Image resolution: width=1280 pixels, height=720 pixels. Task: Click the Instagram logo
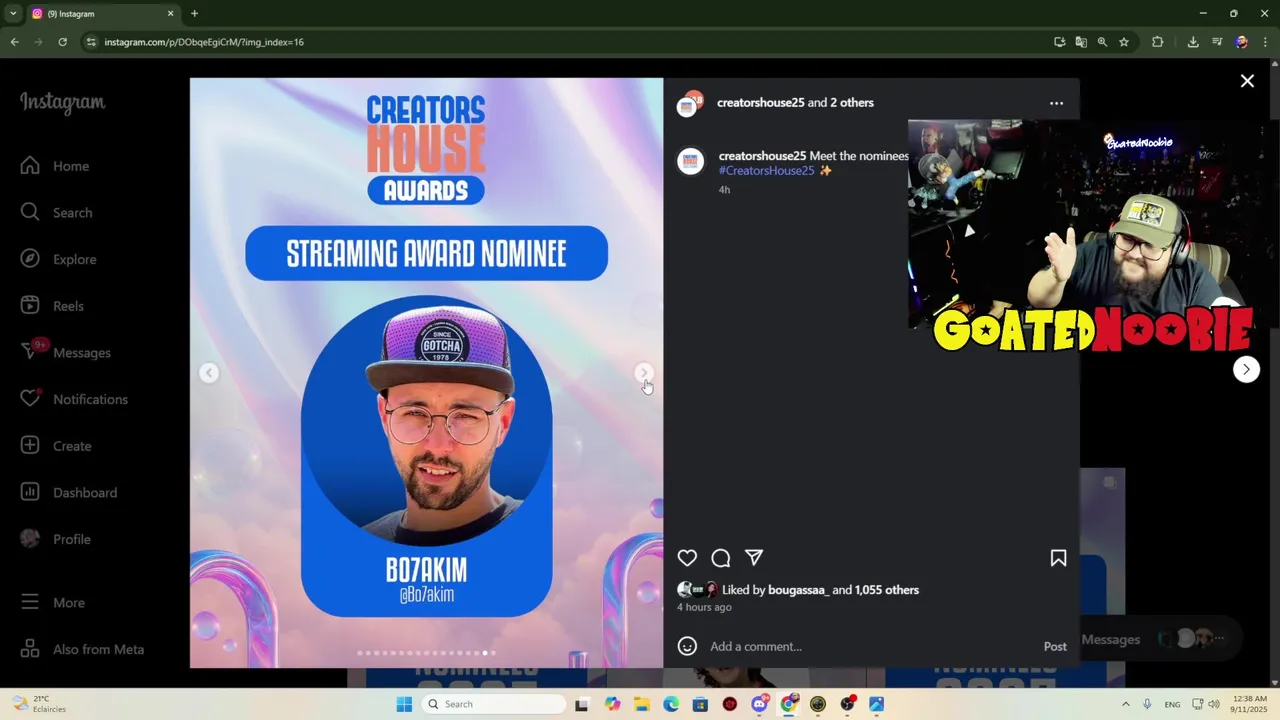point(63,103)
